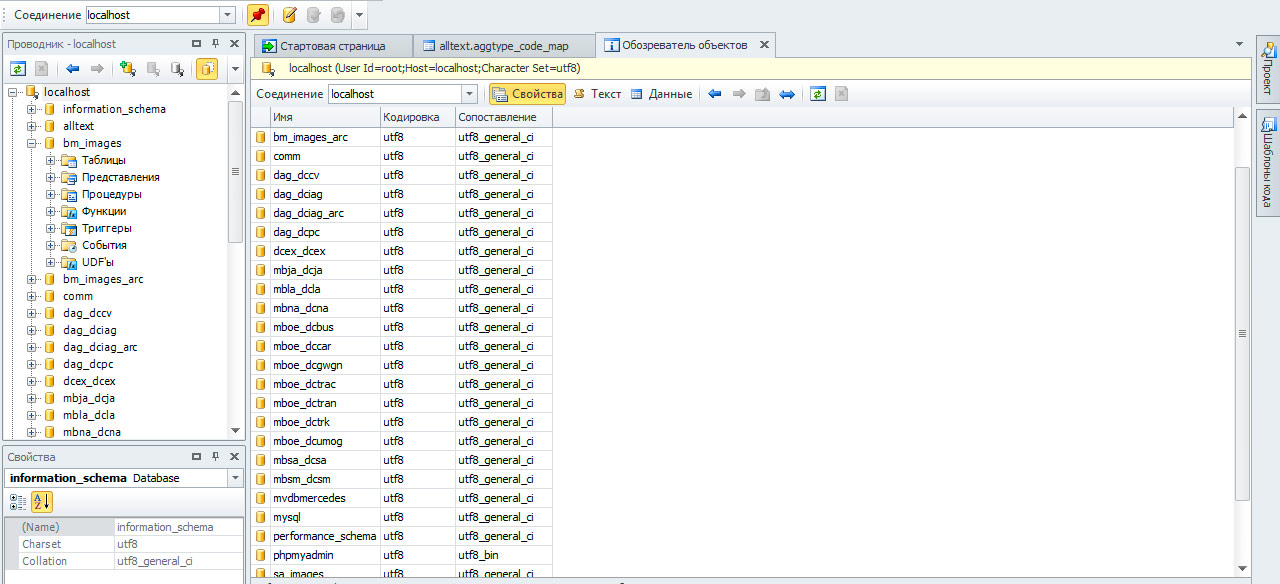Open the top toolbar overflow dropdown arrow

coord(359,15)
